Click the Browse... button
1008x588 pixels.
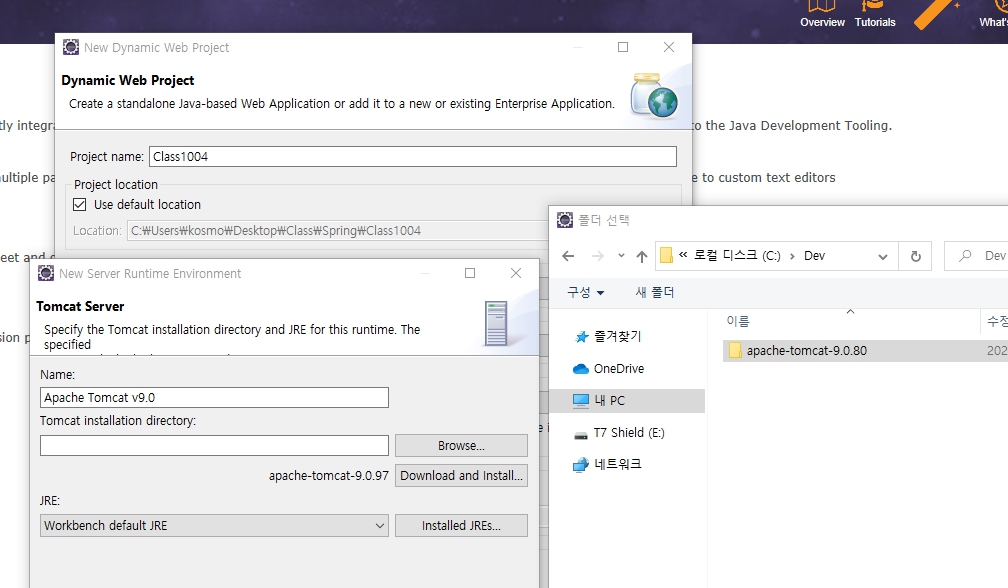pyautogui.click(x=461, y=445)
